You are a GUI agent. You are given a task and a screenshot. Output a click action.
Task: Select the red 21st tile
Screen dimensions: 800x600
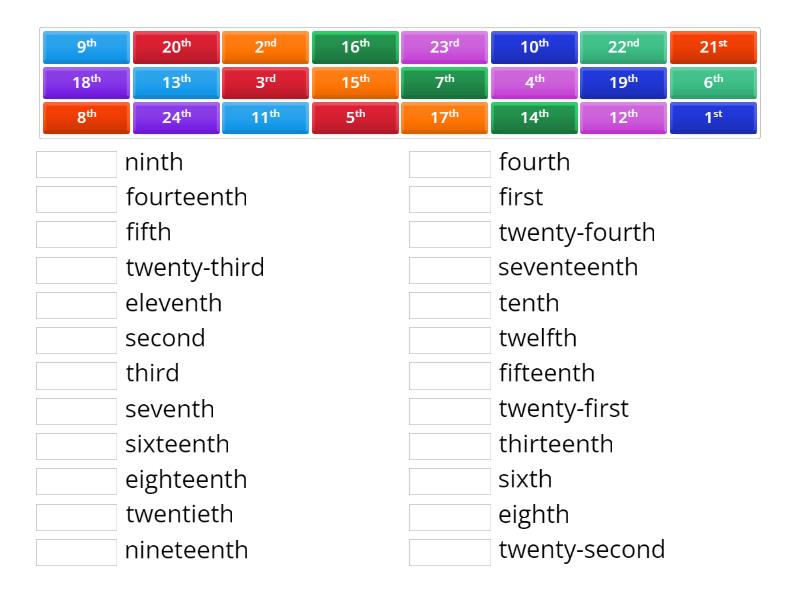click(713, 44)
